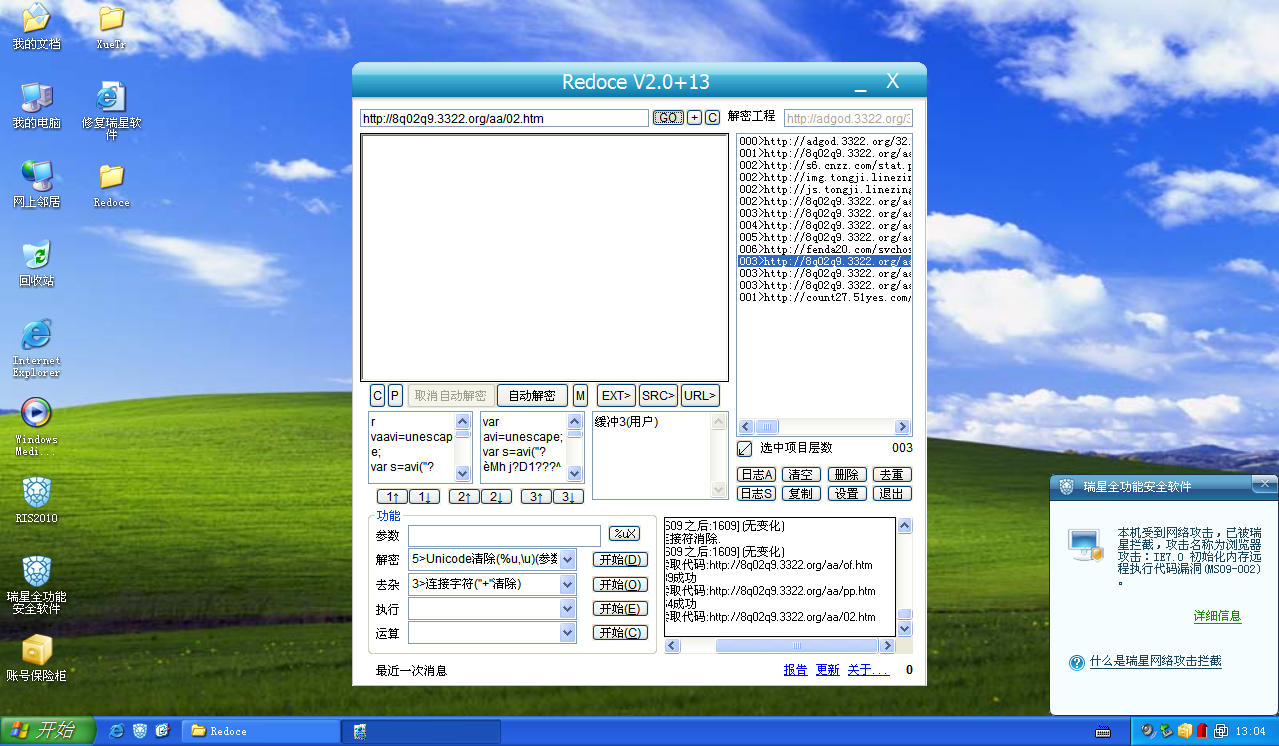Viewport: 1279px width, 746px height.
Task: Open the 详细信息 link in Rising popup
Action: coord(1217,616)
